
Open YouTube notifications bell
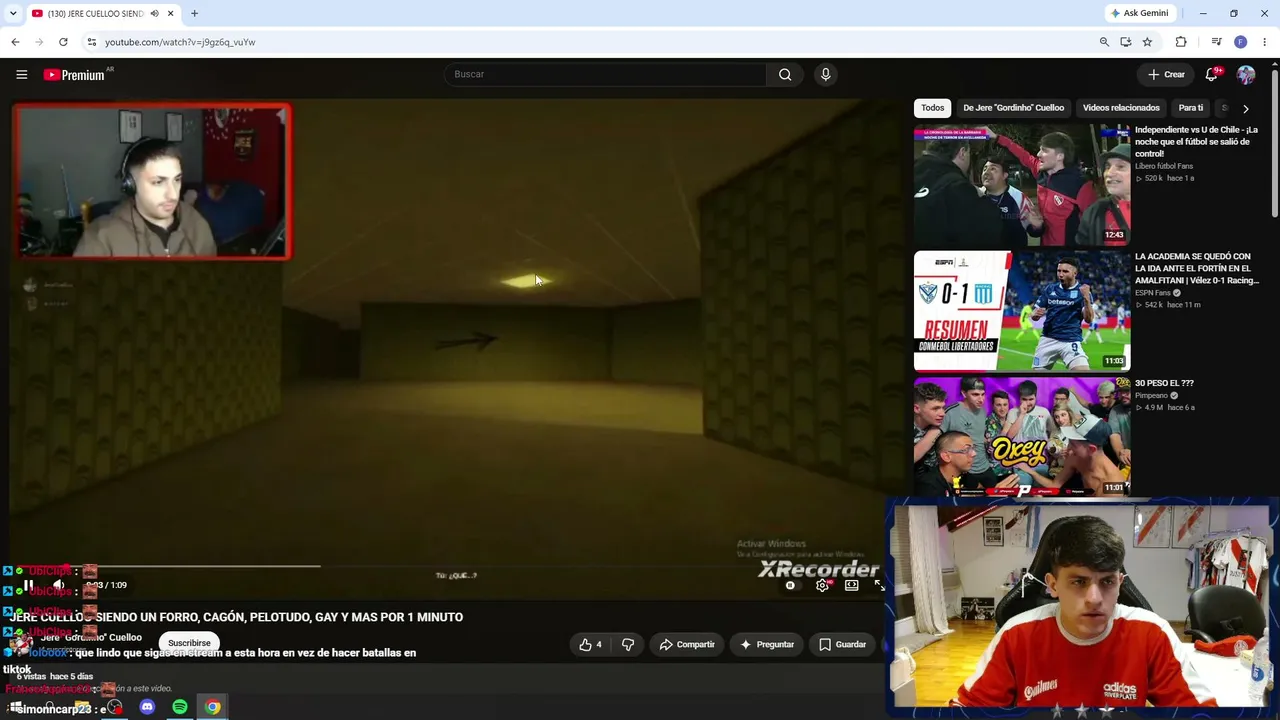(1212, 74)
